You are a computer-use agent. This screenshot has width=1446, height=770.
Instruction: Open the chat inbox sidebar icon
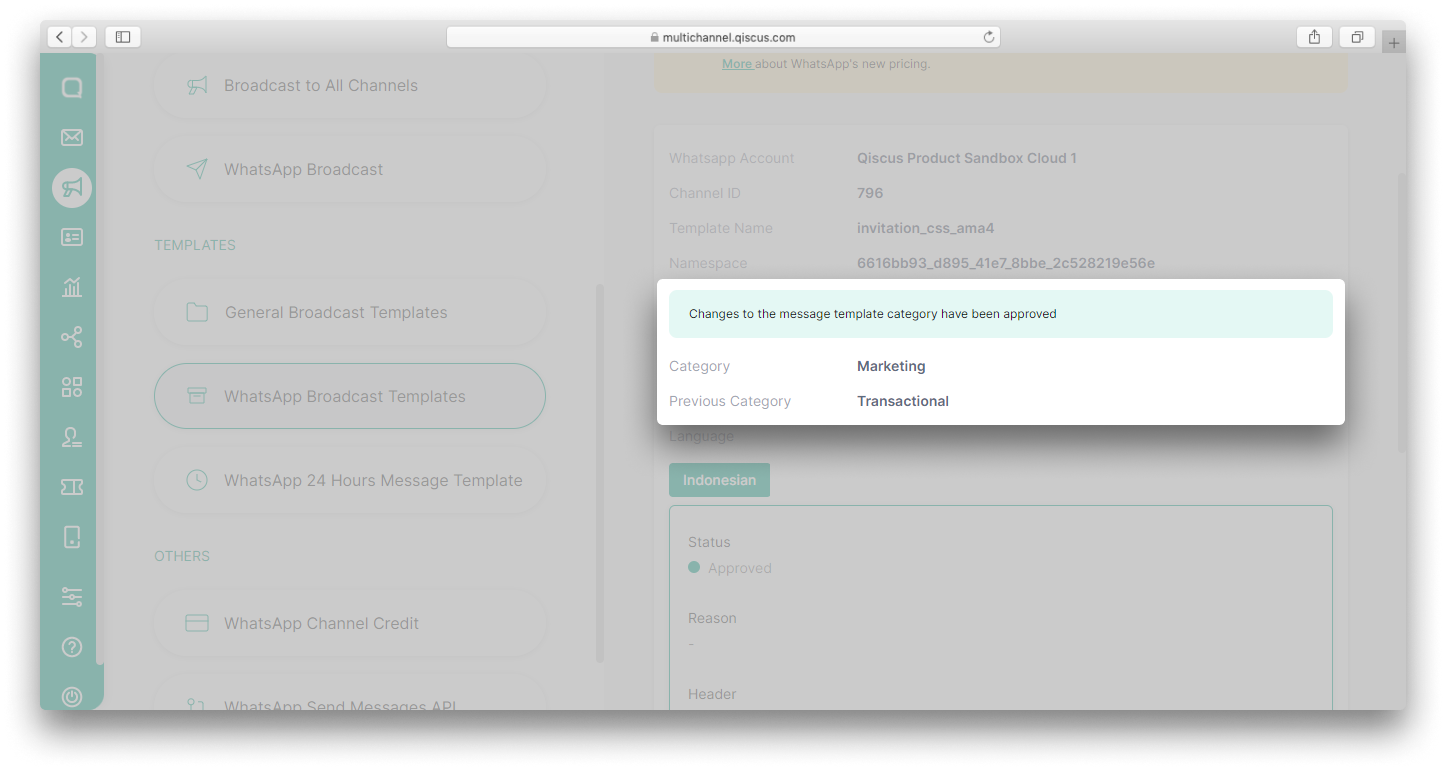click(72, 88)
